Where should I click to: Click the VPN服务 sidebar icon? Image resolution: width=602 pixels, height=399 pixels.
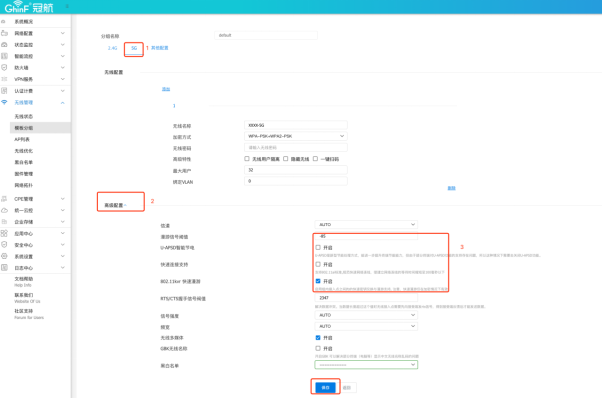pos(4,79)
